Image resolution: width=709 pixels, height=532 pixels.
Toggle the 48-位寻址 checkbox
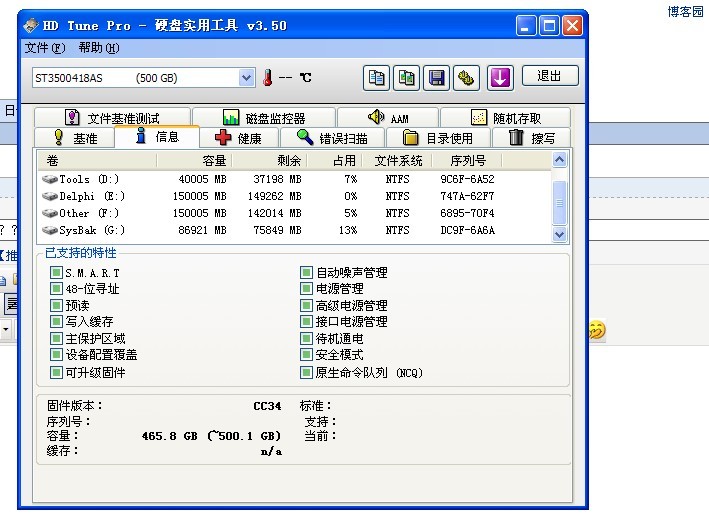click(x=56, y=288)
